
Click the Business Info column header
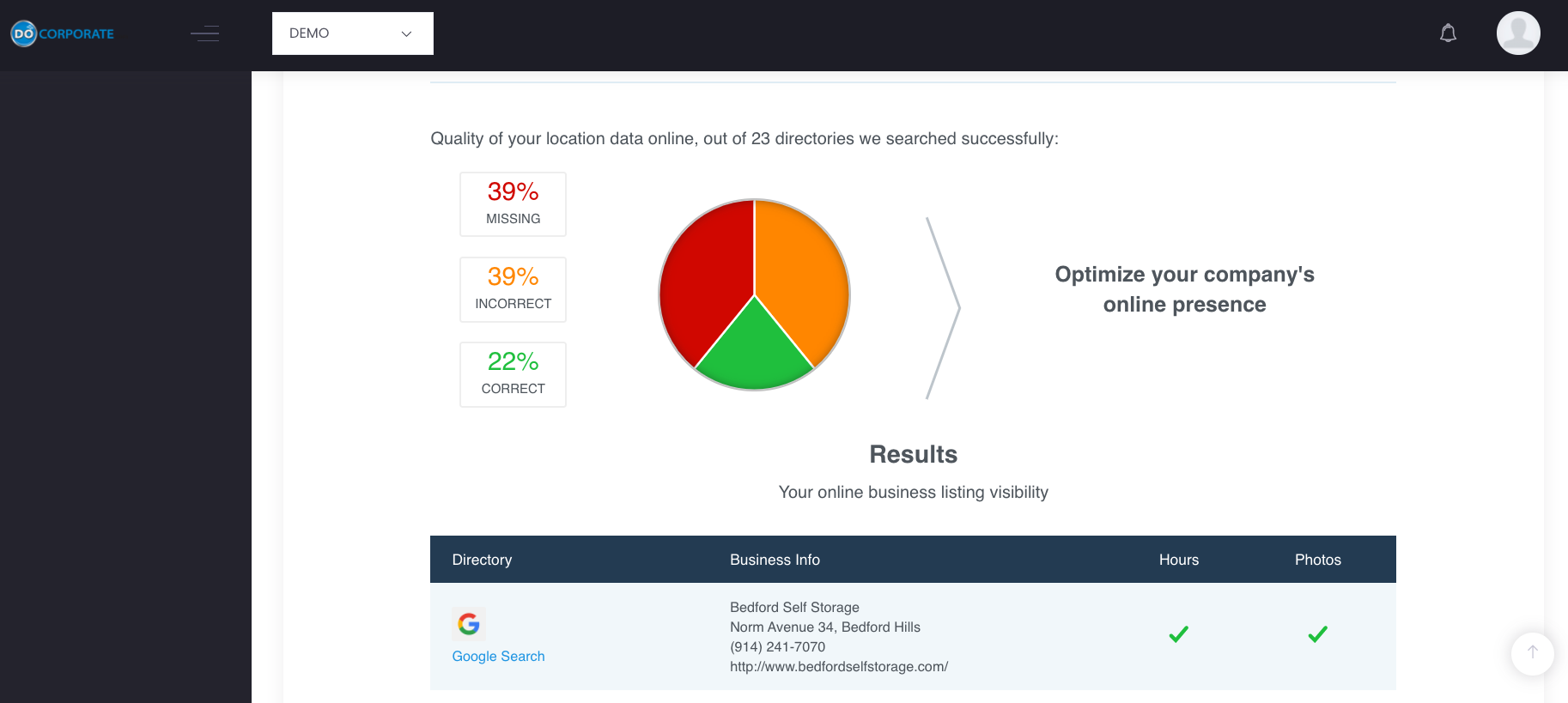[775, 560]
